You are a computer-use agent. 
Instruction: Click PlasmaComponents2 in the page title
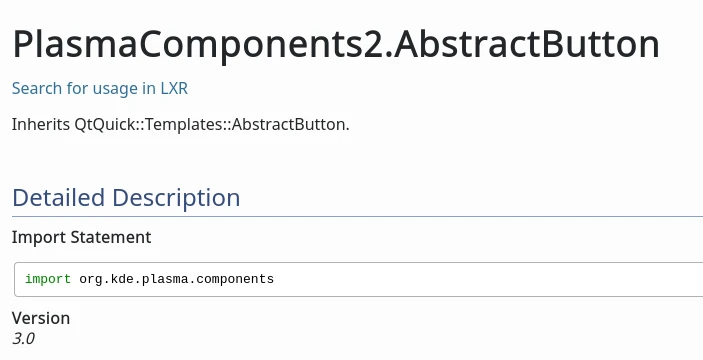coord(196,46)
